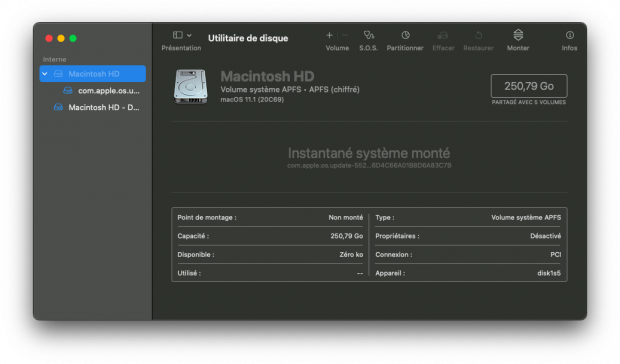Select Macintosh HD - D... data volume
This screenshot has width=620, height=364.
tap(93, 108)
